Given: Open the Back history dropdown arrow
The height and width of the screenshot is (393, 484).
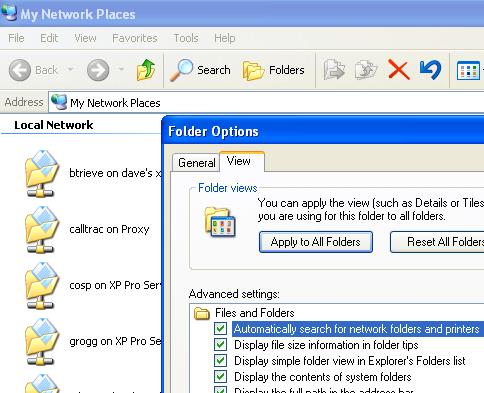Looking at the screenshot, I should pyautogui.click(x=70, y=69).
